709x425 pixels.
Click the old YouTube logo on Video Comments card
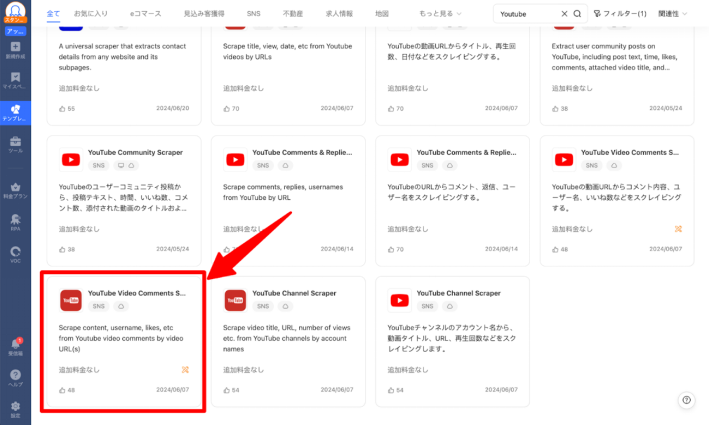click(x=71, y=300)
